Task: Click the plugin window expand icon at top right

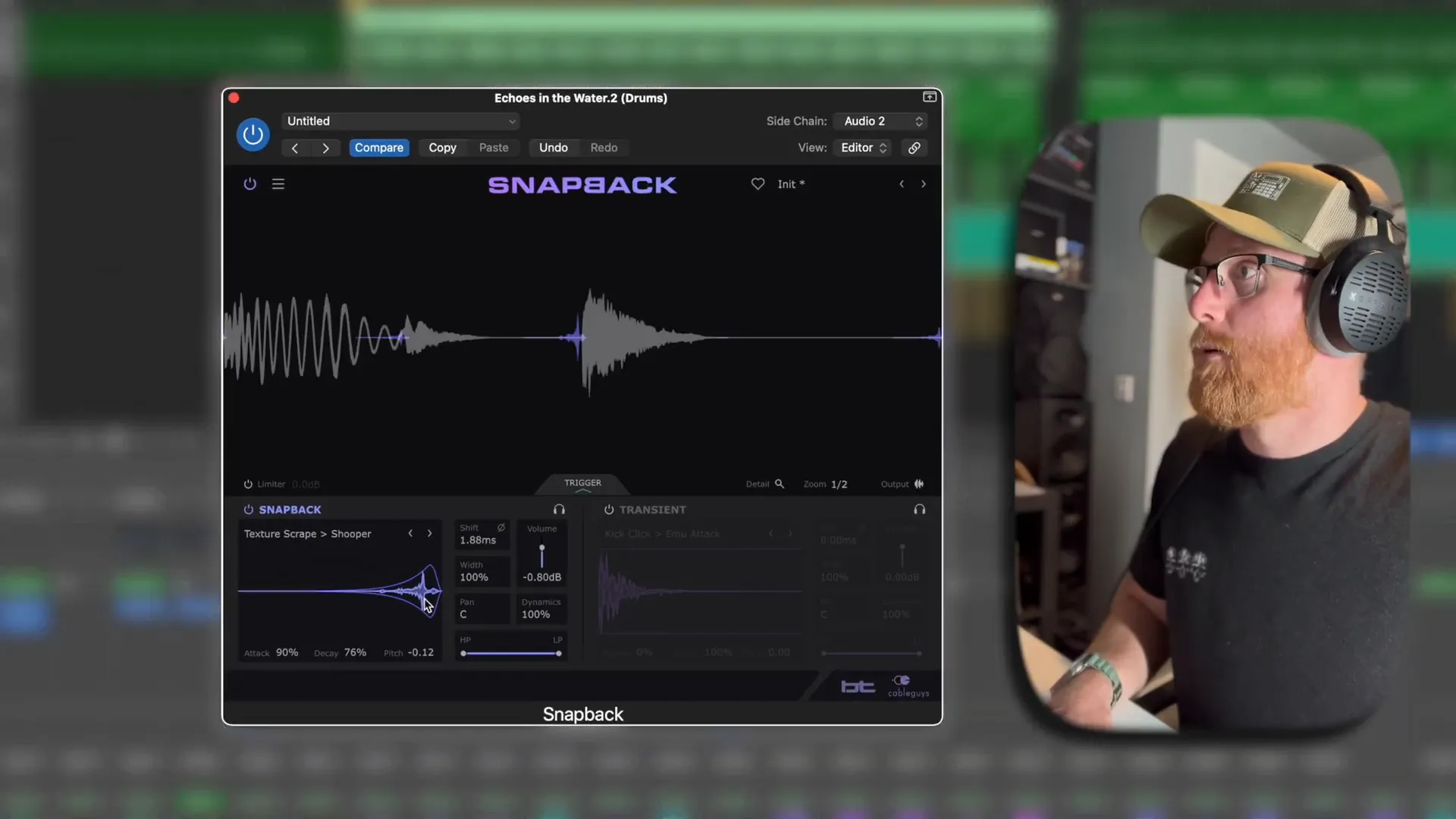Action: [x=929, y=97]
